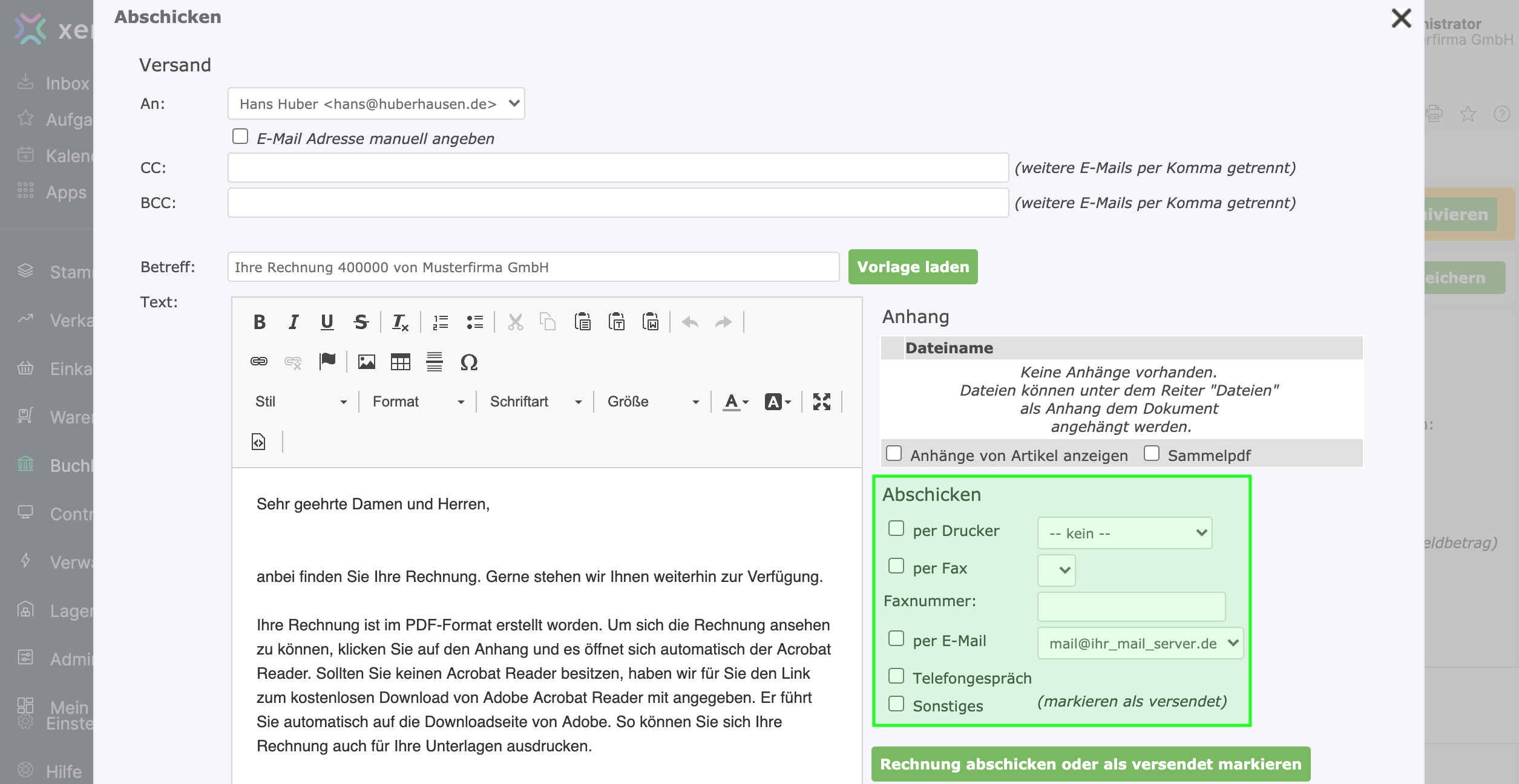Enable 'E-Mail Adresse manuell angeben' checkbox
Image resolution: width=1519 pixels, height=784 pixels.
tap(240, 137)
